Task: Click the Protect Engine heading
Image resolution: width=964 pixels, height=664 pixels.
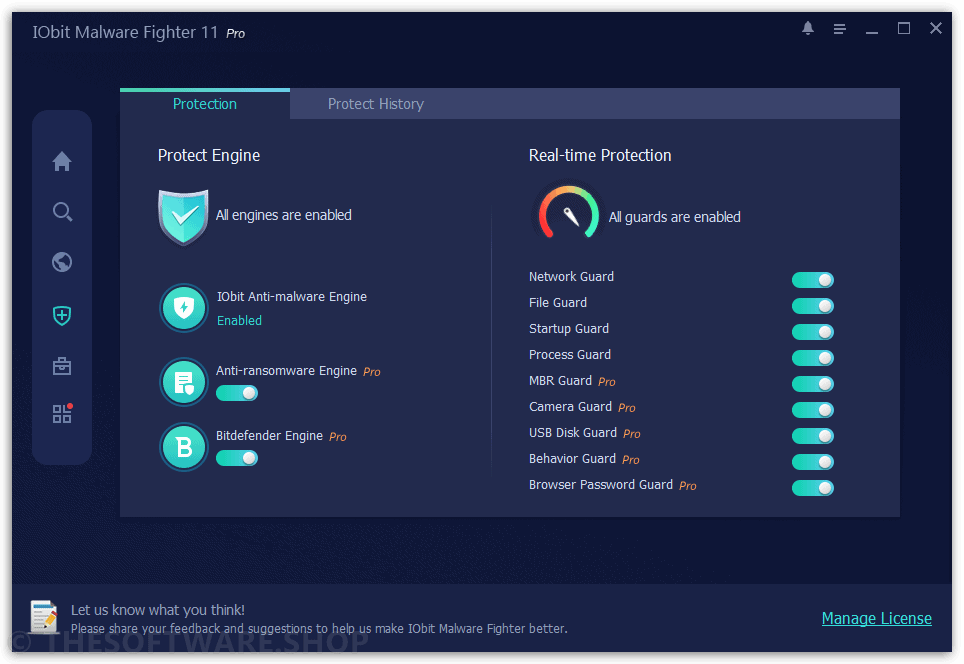Action: click(209, 156)
